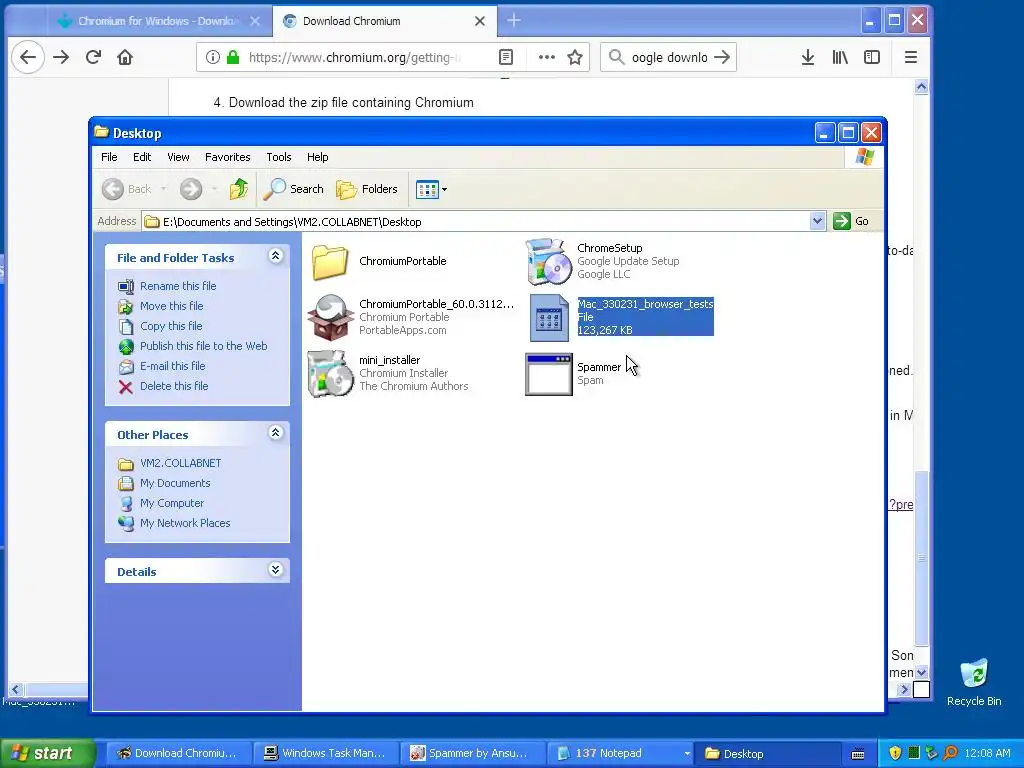
Task: Show site information icon in Firefox URL bar
Action: tap(212, 57)
